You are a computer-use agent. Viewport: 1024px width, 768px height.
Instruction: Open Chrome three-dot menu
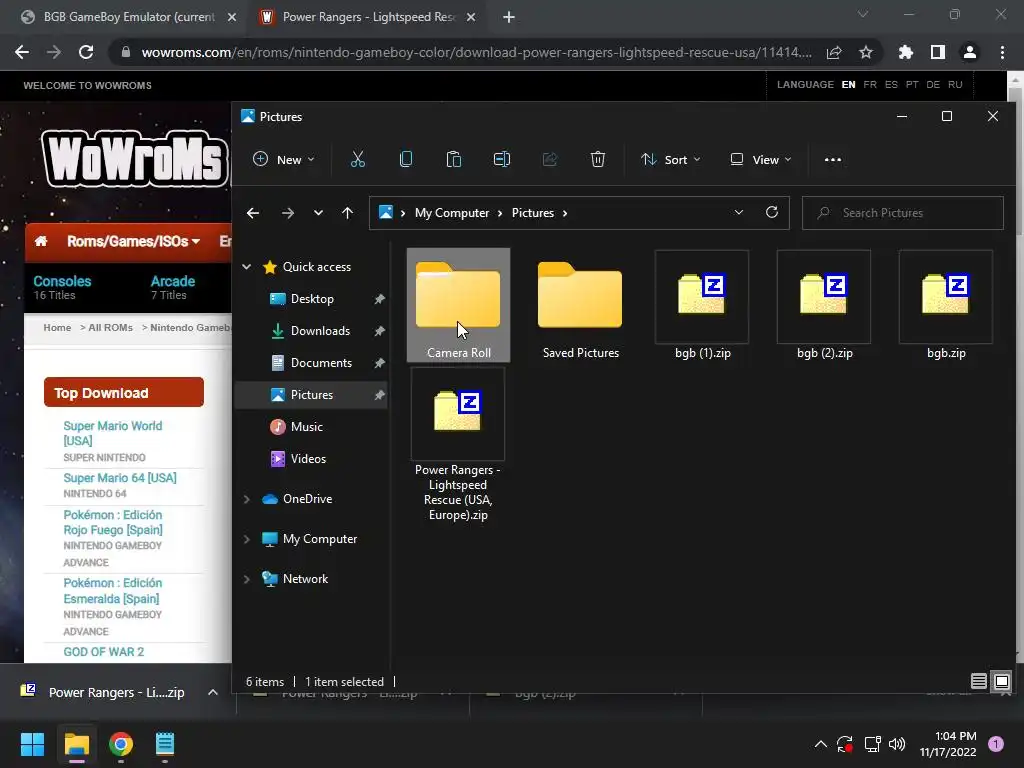[1002, 52]
